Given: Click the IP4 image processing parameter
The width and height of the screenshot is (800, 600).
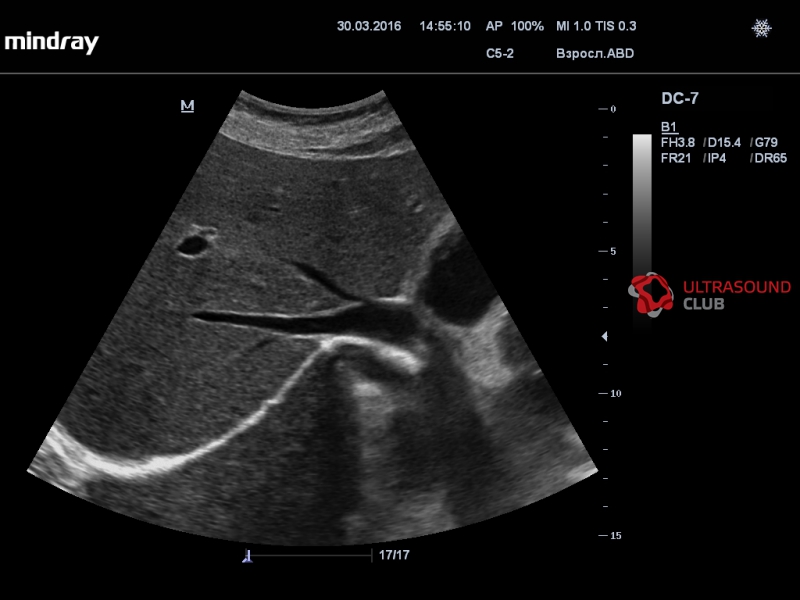Looking at the screenshot, I should point(716,158).
